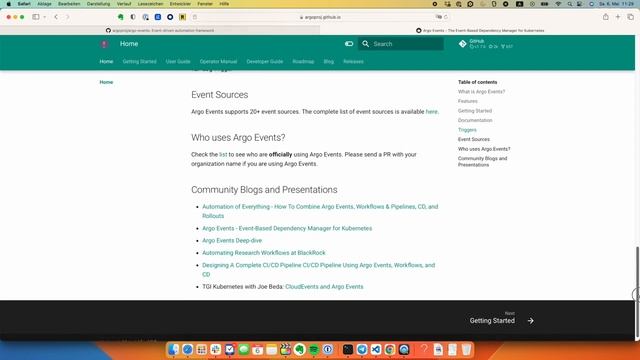This screenshot has width=640, height=360.
Task: Click the half-circle shield extension icon
Action: point(133,17)
